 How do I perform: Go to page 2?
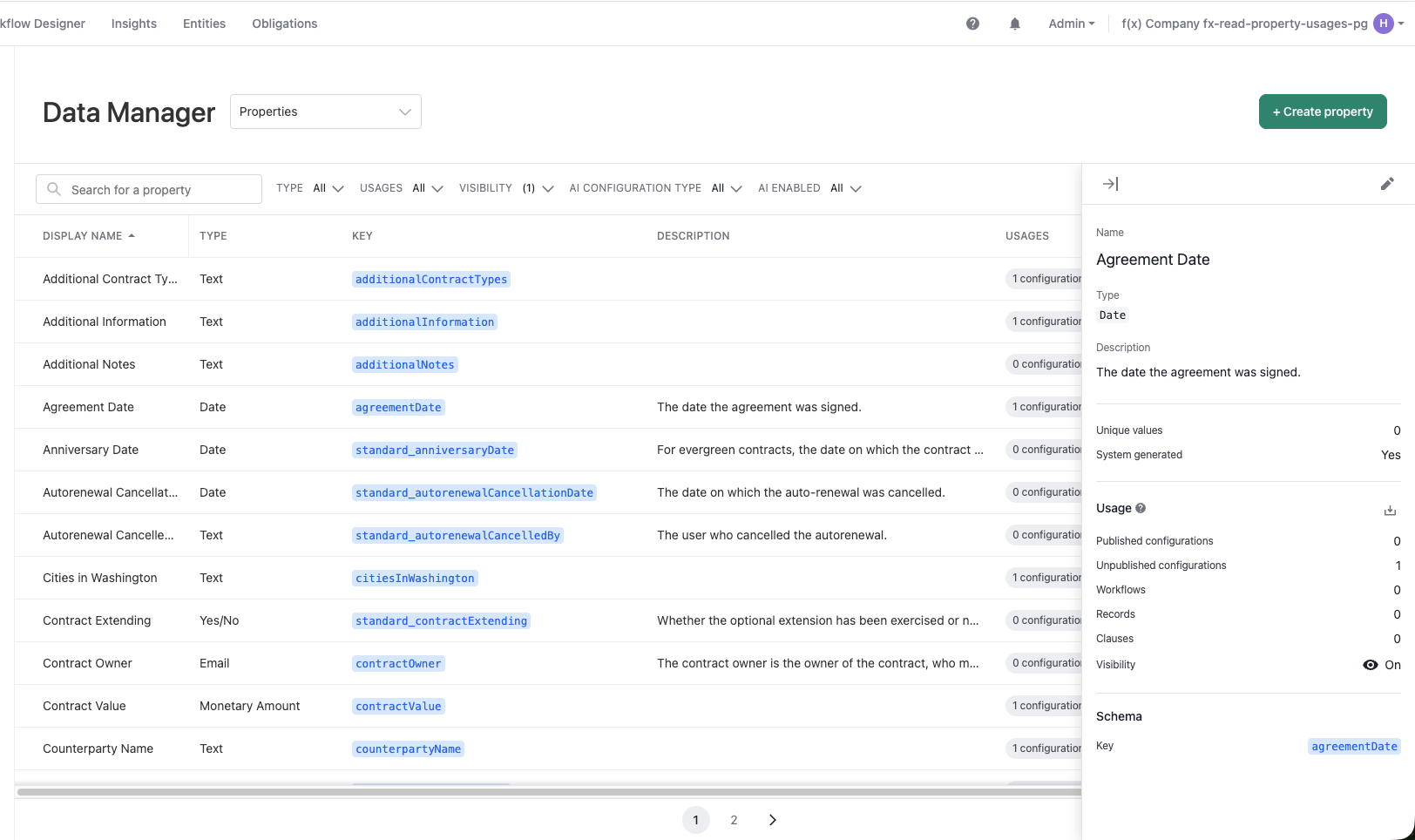pyautogui.click(x=734, y=820)
